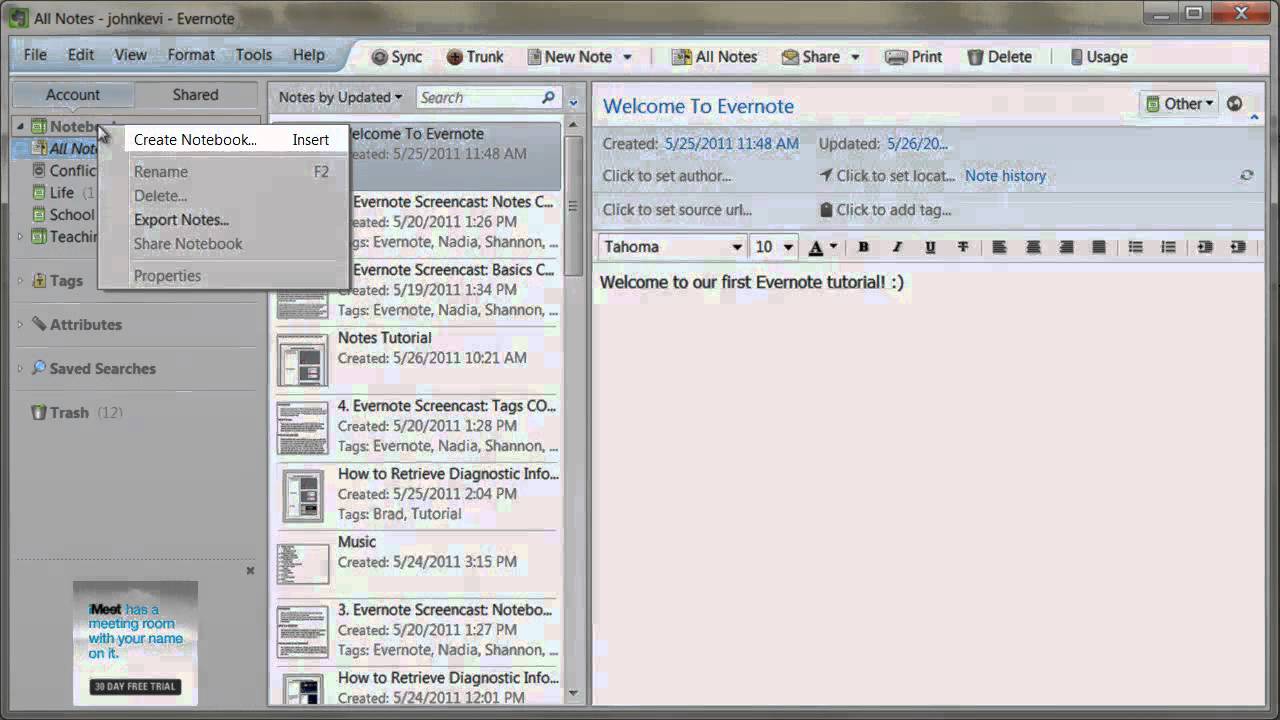Align text left in editor toolbar

[x=999, y=247]
